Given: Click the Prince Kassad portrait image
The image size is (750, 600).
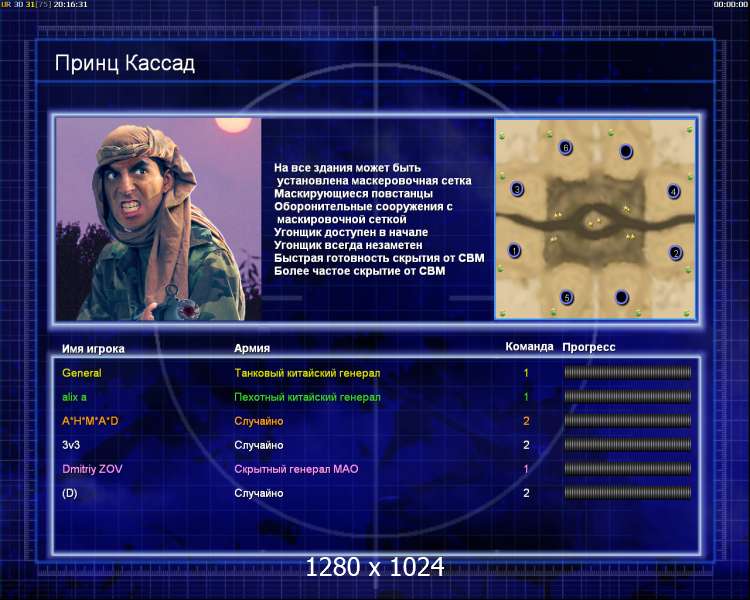Looking at the screenshot, I should click(x=158, y=219).
